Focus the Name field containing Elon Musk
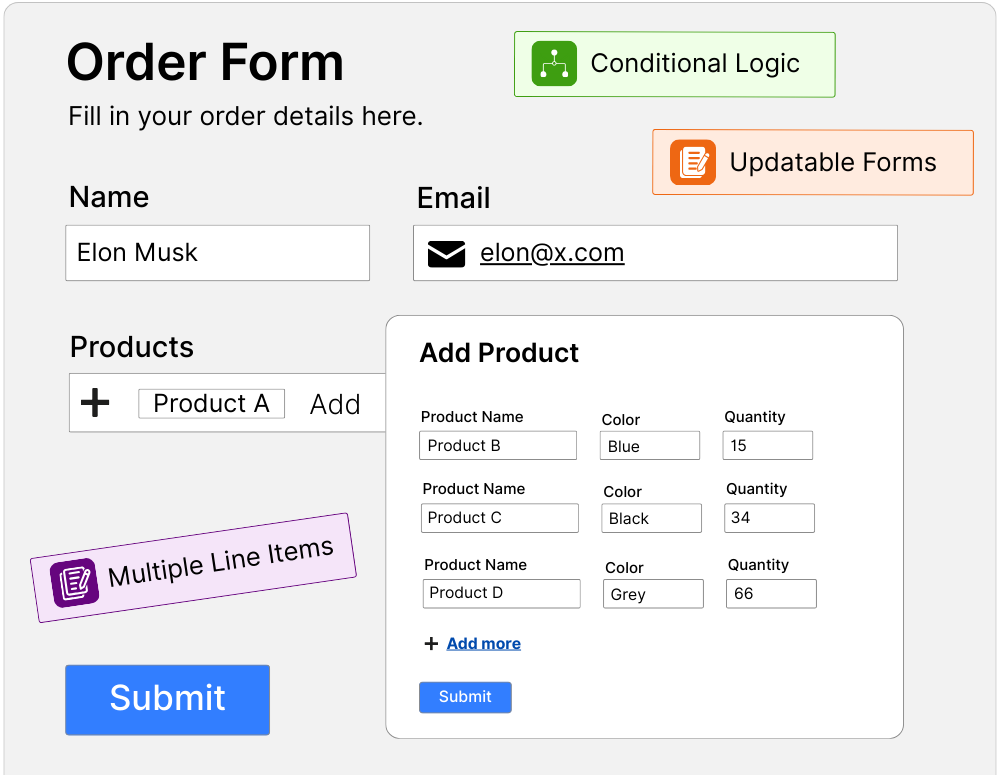1000x775 pixels. (x=217, y=253)
